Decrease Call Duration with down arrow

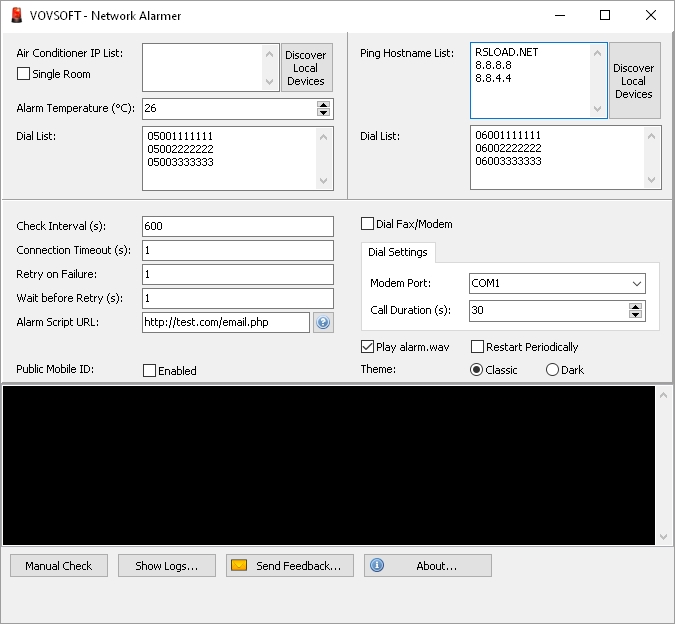click(635, 315)
